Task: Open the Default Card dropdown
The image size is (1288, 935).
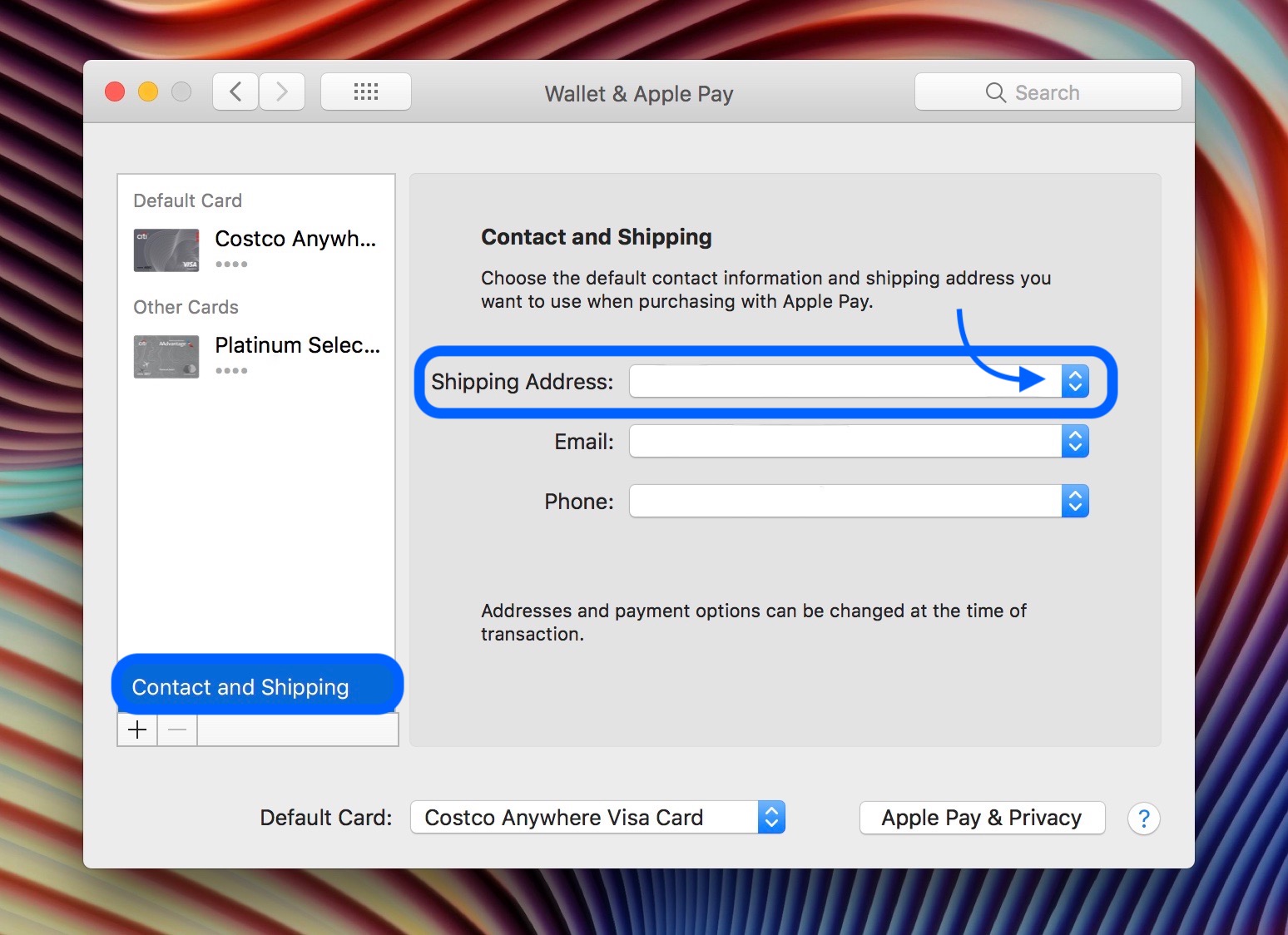Action: coord(770,817)
